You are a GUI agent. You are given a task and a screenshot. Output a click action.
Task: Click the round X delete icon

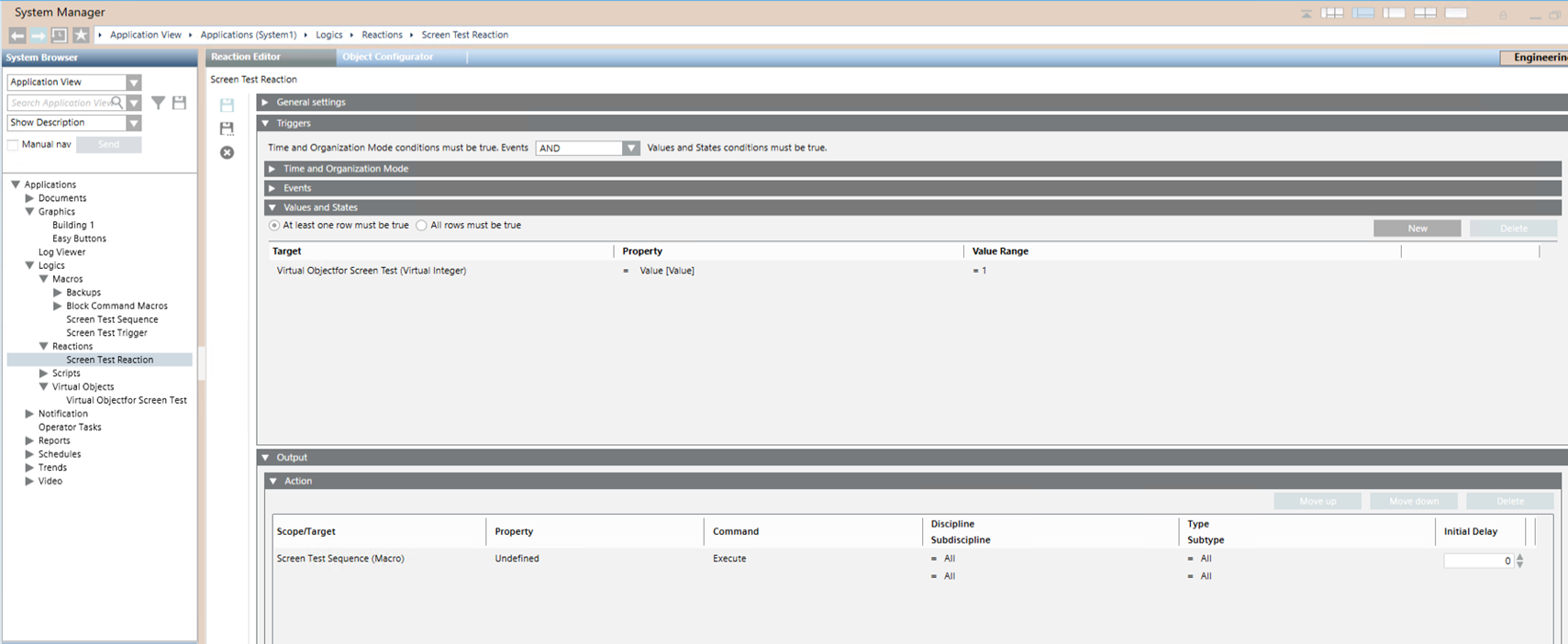coord(227,152)
